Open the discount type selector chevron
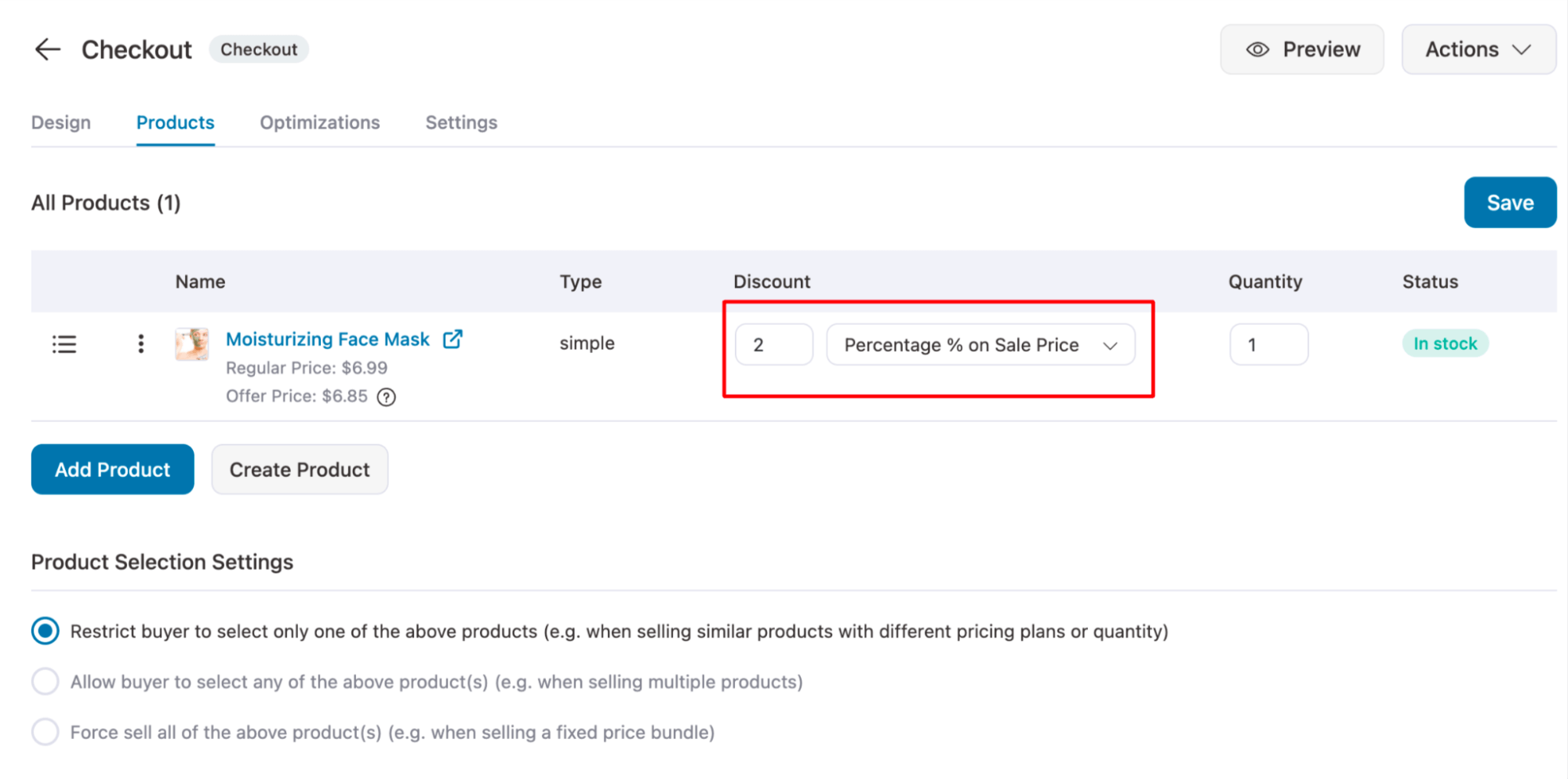Viewport: 1568px width, 779px height. (x=1111, y=344)
